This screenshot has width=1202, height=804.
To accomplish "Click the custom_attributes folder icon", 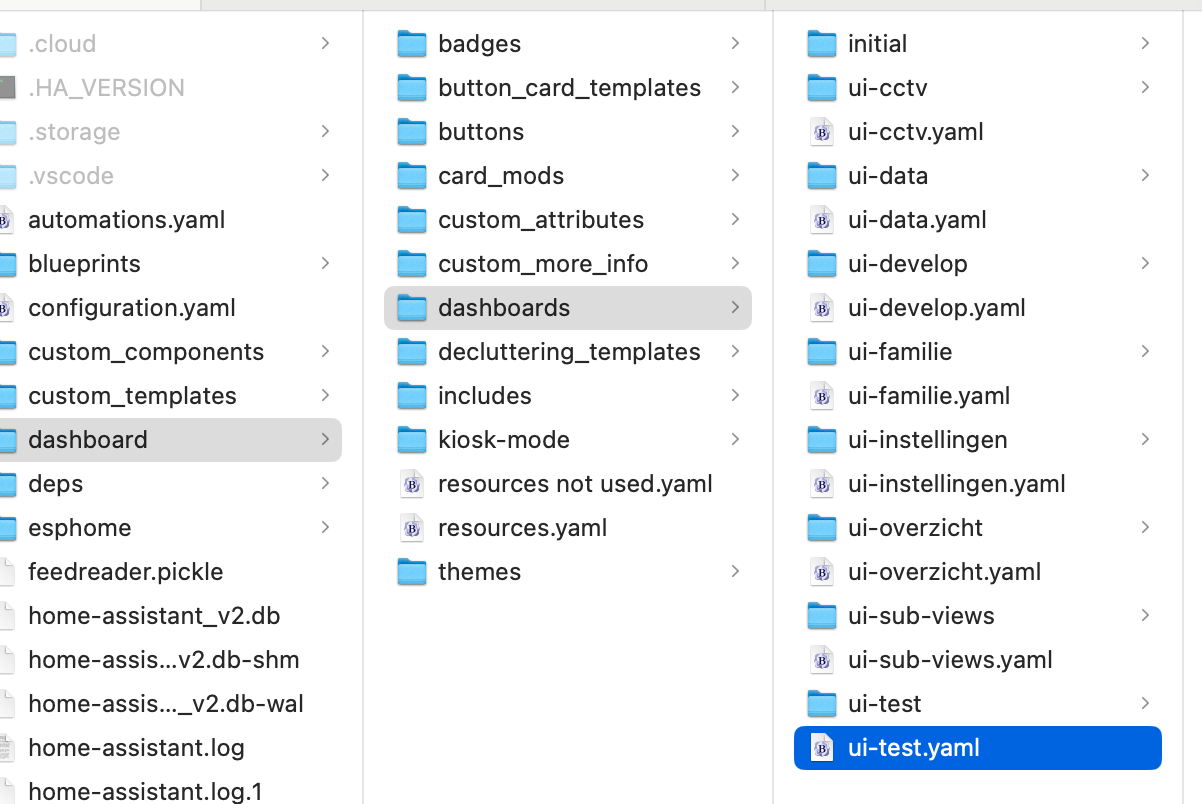I will [x=411, y=220].
